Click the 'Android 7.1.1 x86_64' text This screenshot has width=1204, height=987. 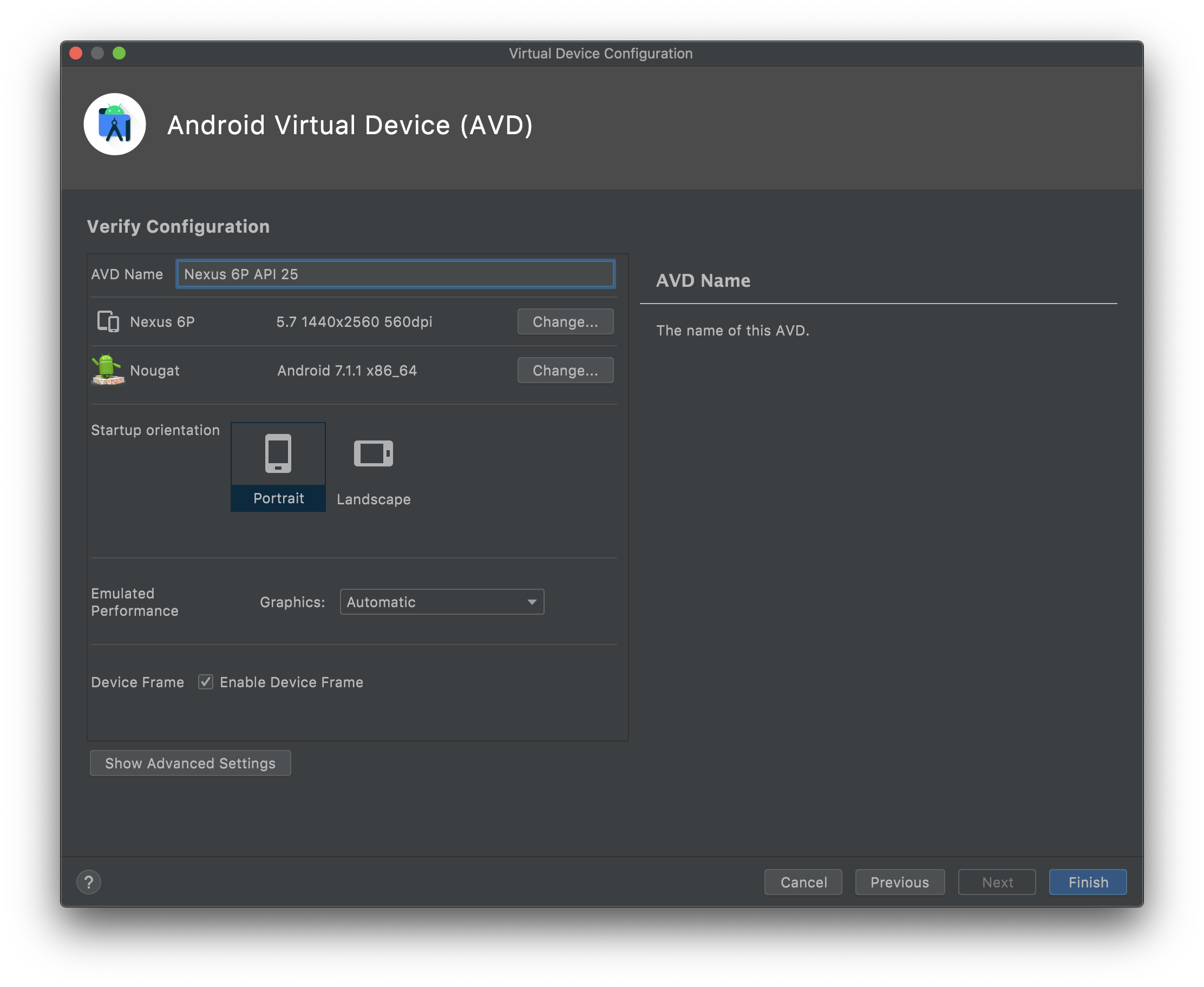pos(347,371)
